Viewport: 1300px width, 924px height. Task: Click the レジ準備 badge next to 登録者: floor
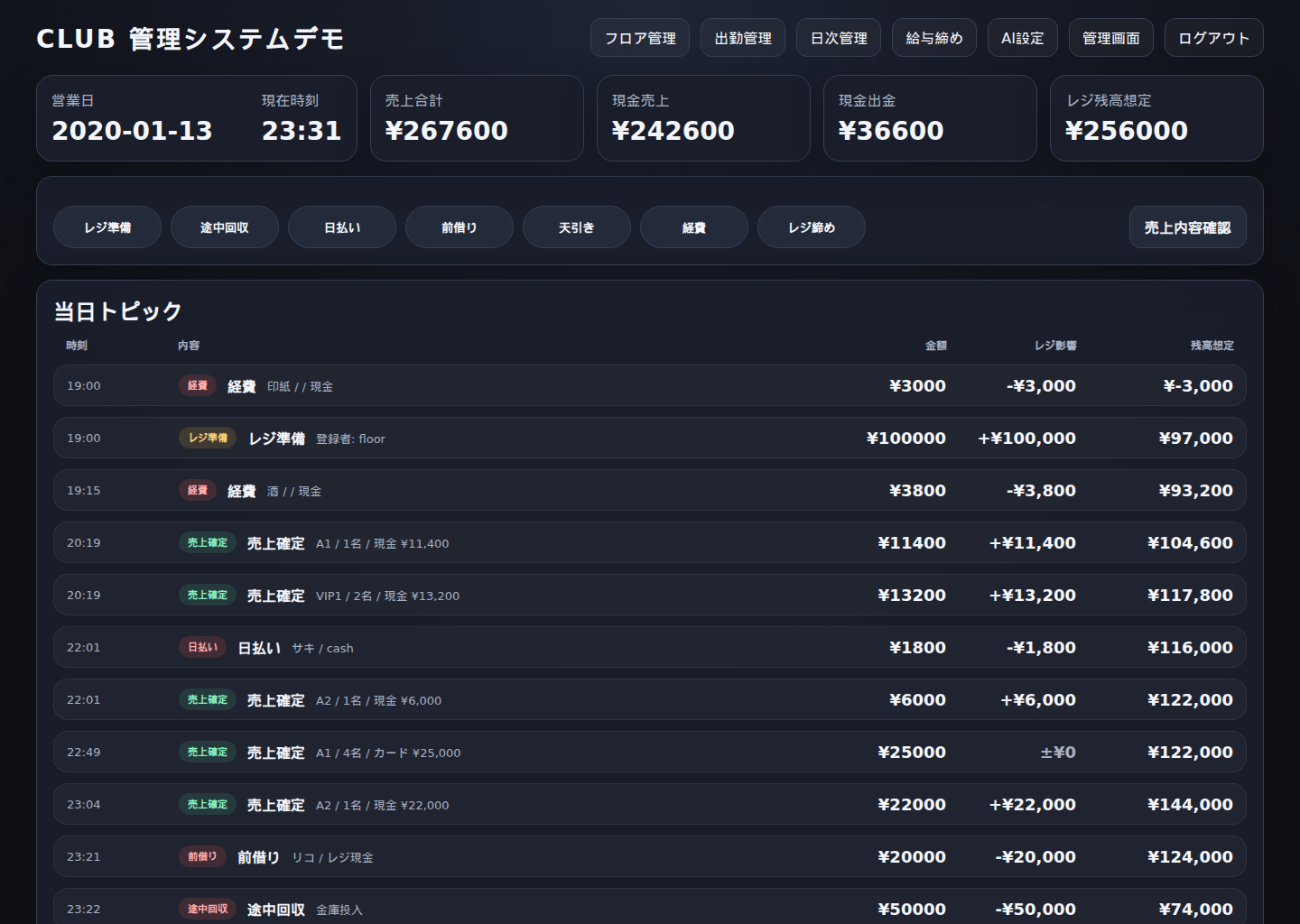tap(207, 438)
